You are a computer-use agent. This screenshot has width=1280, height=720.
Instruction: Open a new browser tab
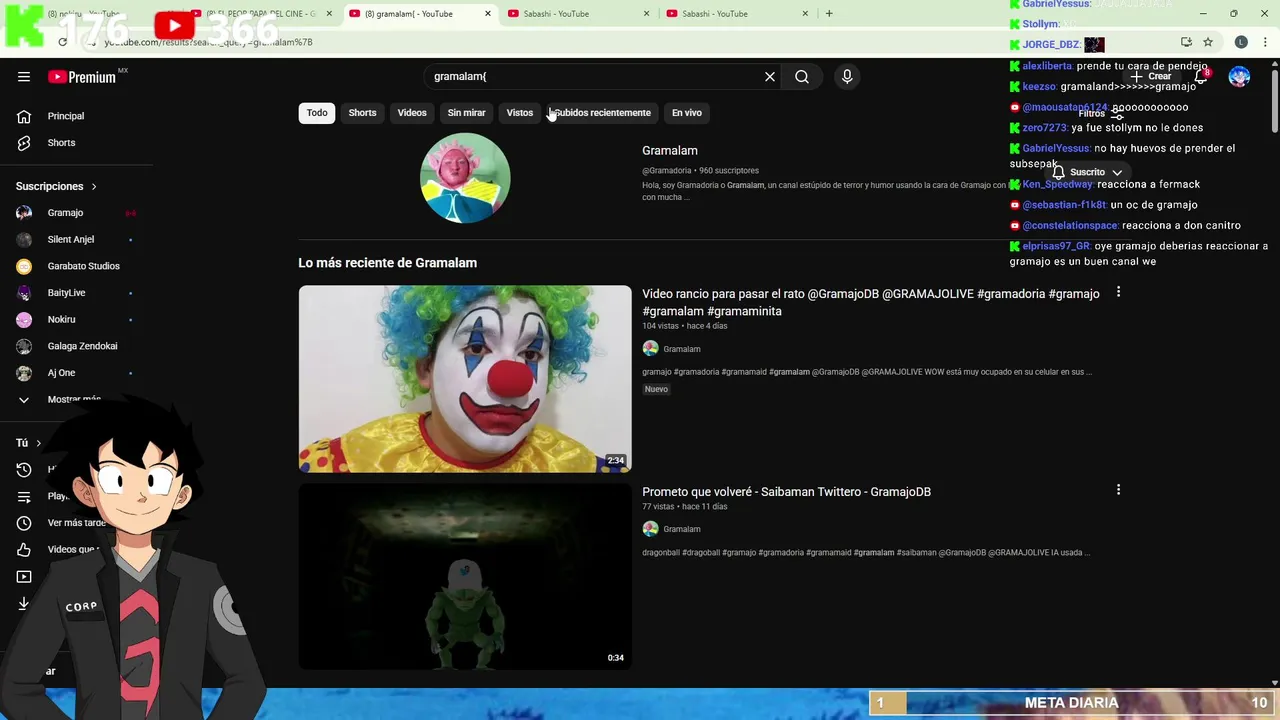[828, 13]
